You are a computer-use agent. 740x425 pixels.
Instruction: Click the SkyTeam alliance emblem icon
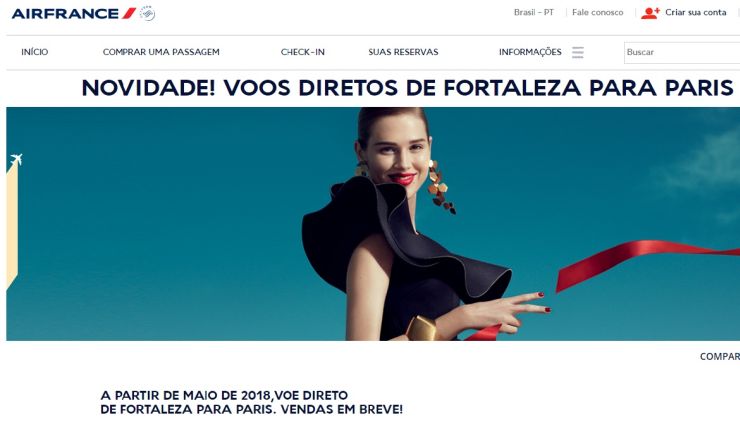(148, 13)
